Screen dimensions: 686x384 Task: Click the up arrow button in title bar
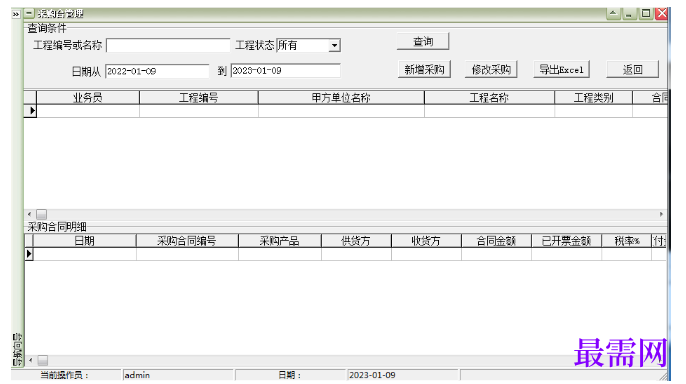point(613,14)
